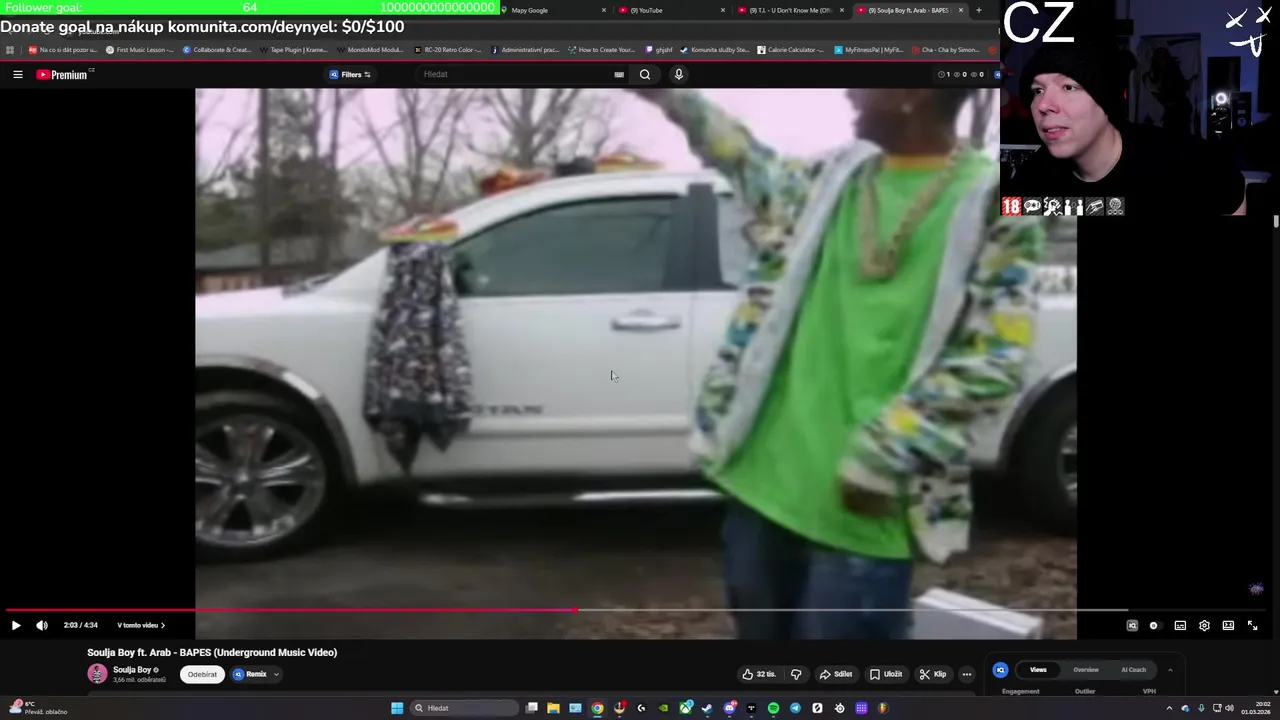Open the YouTube hamburger guide menu
Viewport: 1280px width, 720px height.
point(17,74)
